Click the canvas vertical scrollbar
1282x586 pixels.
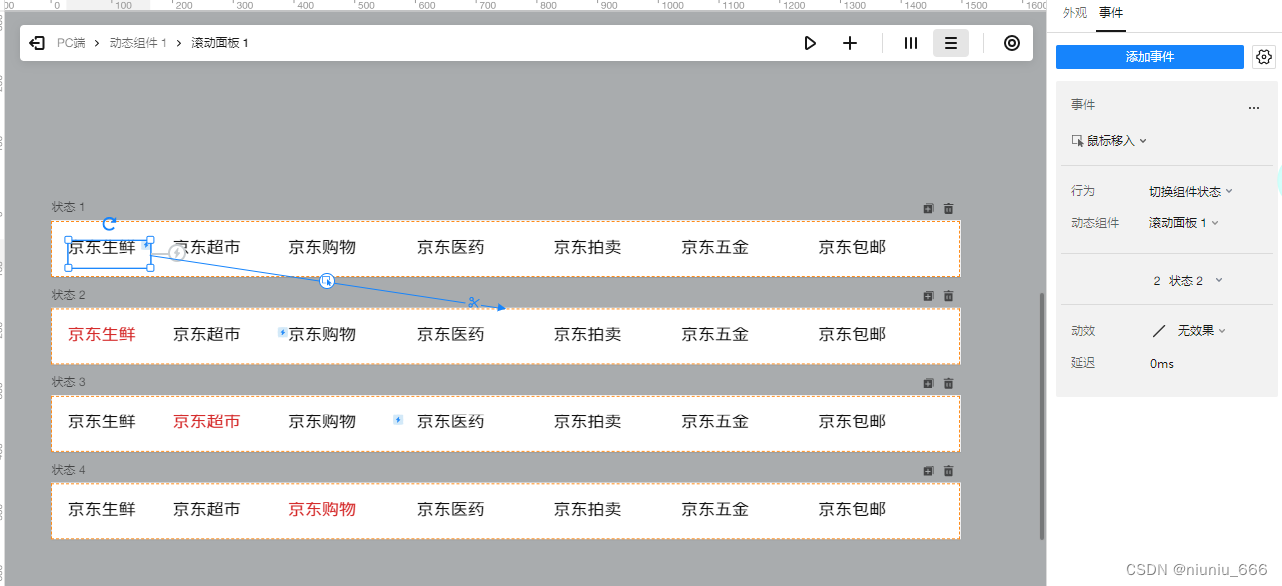pos(1042,415)
